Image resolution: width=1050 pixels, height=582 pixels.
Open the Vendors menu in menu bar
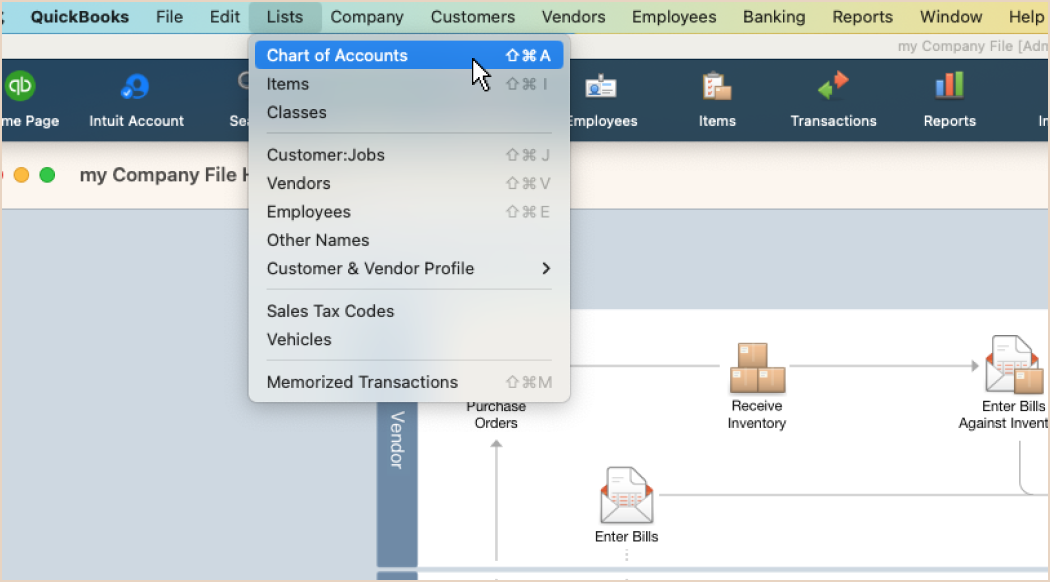click(573, 17)
